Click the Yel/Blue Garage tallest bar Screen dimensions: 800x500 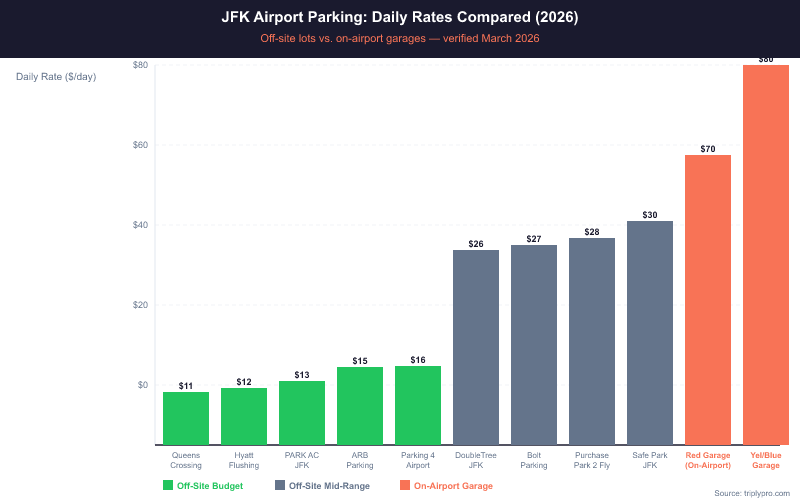(x=766, y=255)
